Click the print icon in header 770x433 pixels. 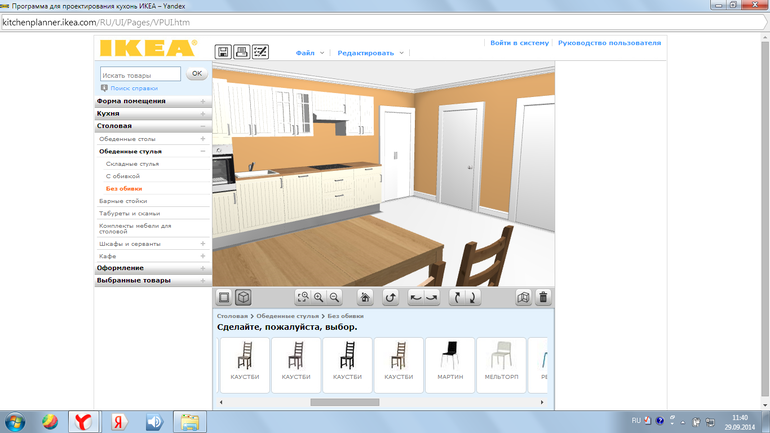point(241,52)
